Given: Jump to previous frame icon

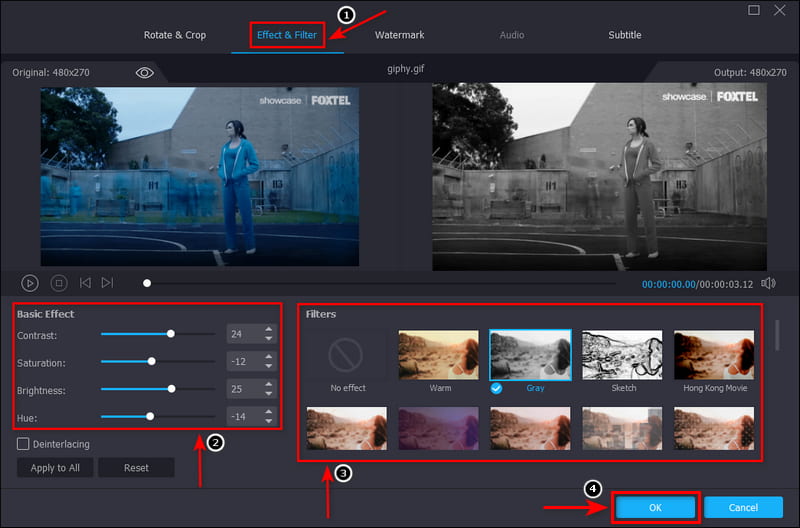Looking at the screenshot, I should (x=86, y=284).
